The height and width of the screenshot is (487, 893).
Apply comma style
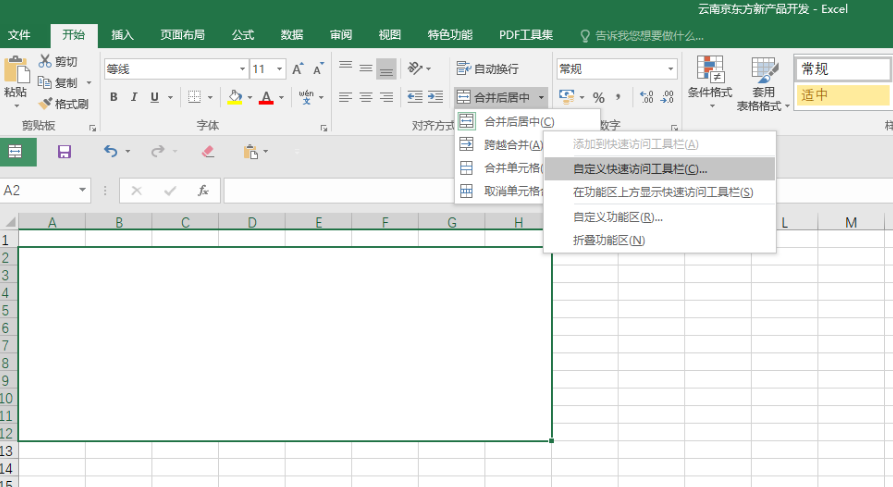(618, 97)
